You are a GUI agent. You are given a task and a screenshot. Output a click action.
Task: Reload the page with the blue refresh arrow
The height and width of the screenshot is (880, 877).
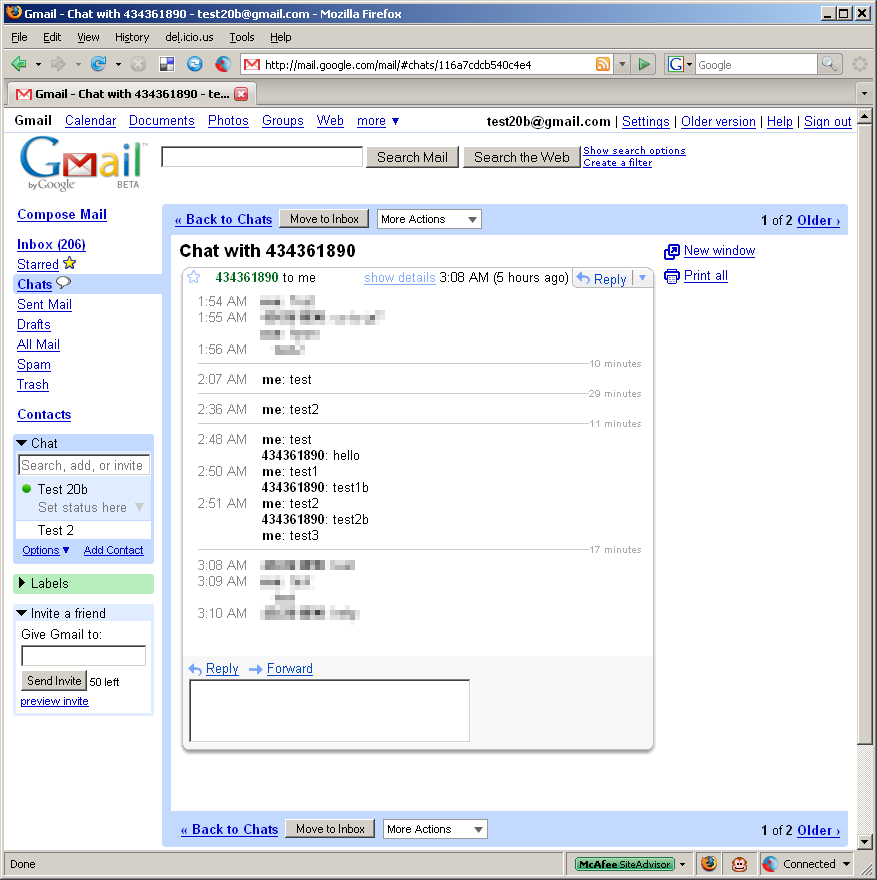coord(99,64)
